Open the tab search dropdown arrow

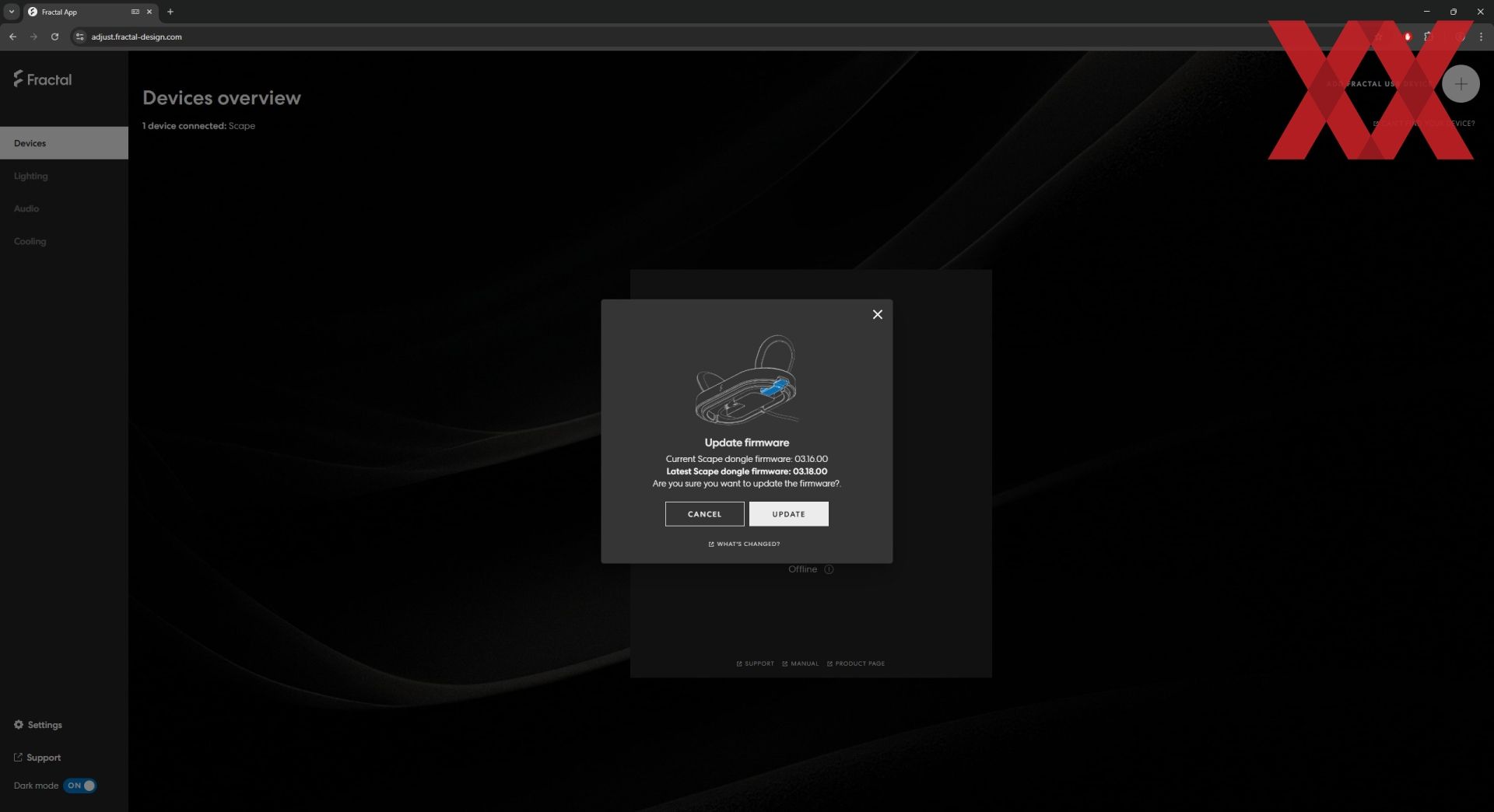click(x=12, y=12)
